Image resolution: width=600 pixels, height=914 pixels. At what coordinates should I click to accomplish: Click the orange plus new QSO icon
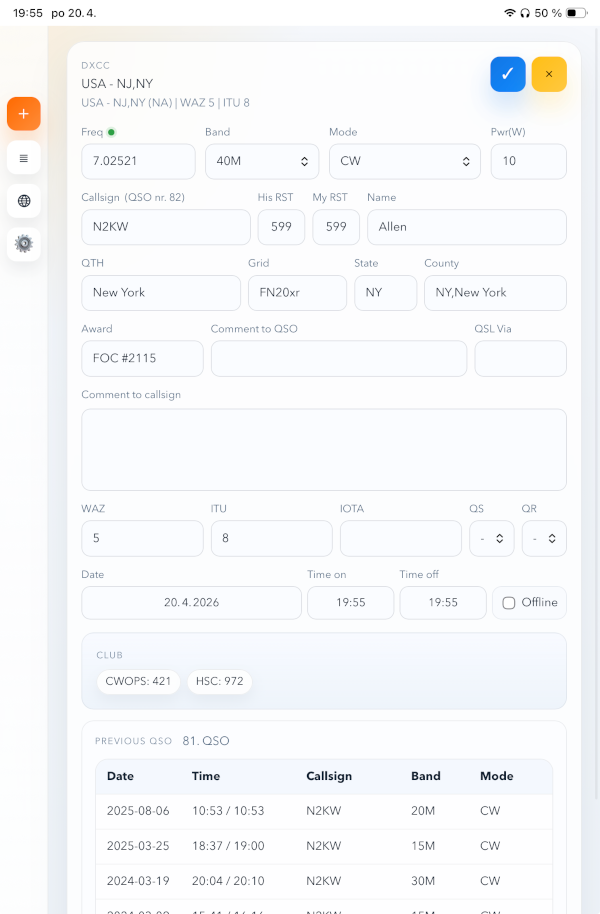24,114
